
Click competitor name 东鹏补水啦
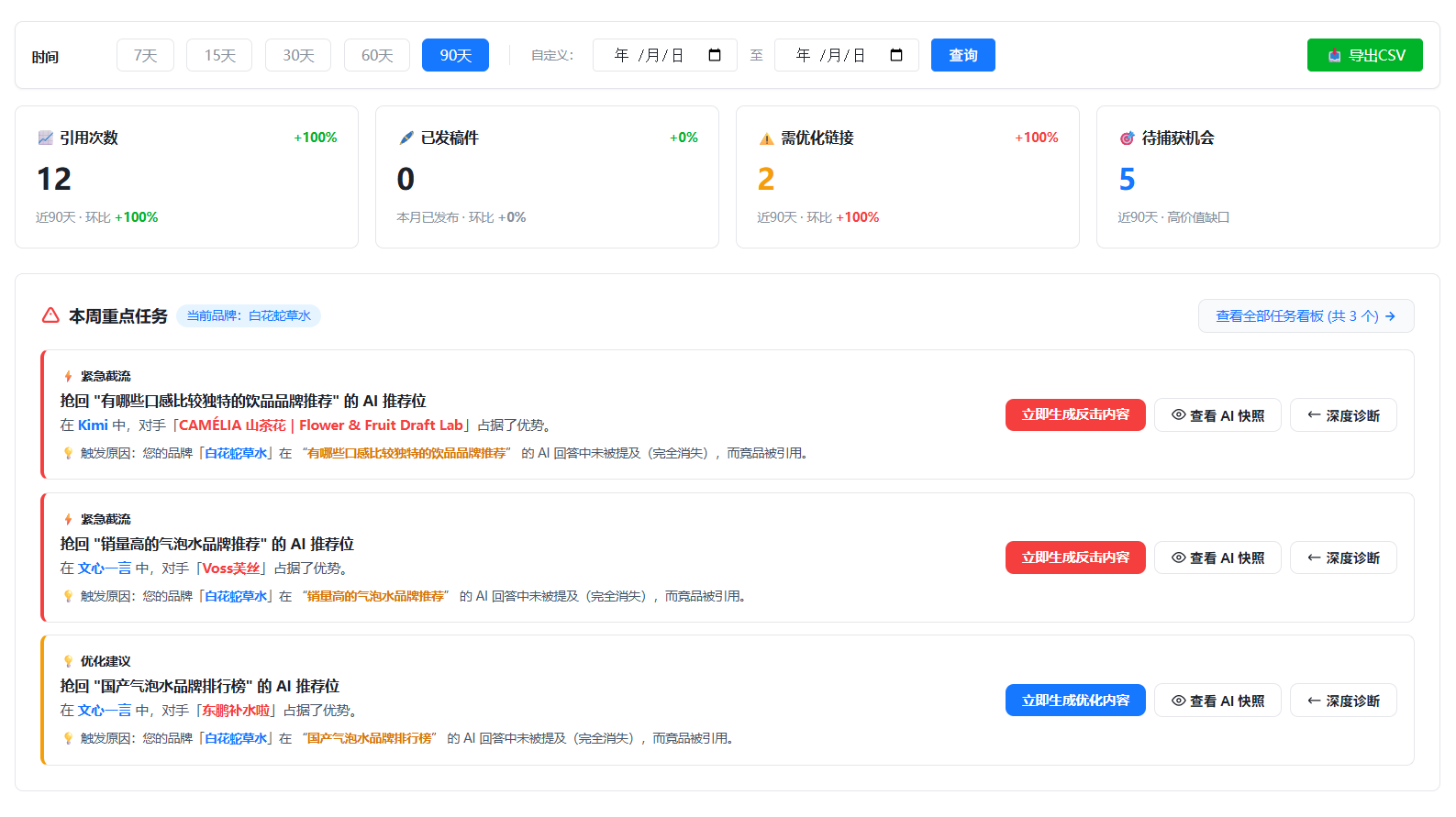pyautogui.click(x=236, y=711)
